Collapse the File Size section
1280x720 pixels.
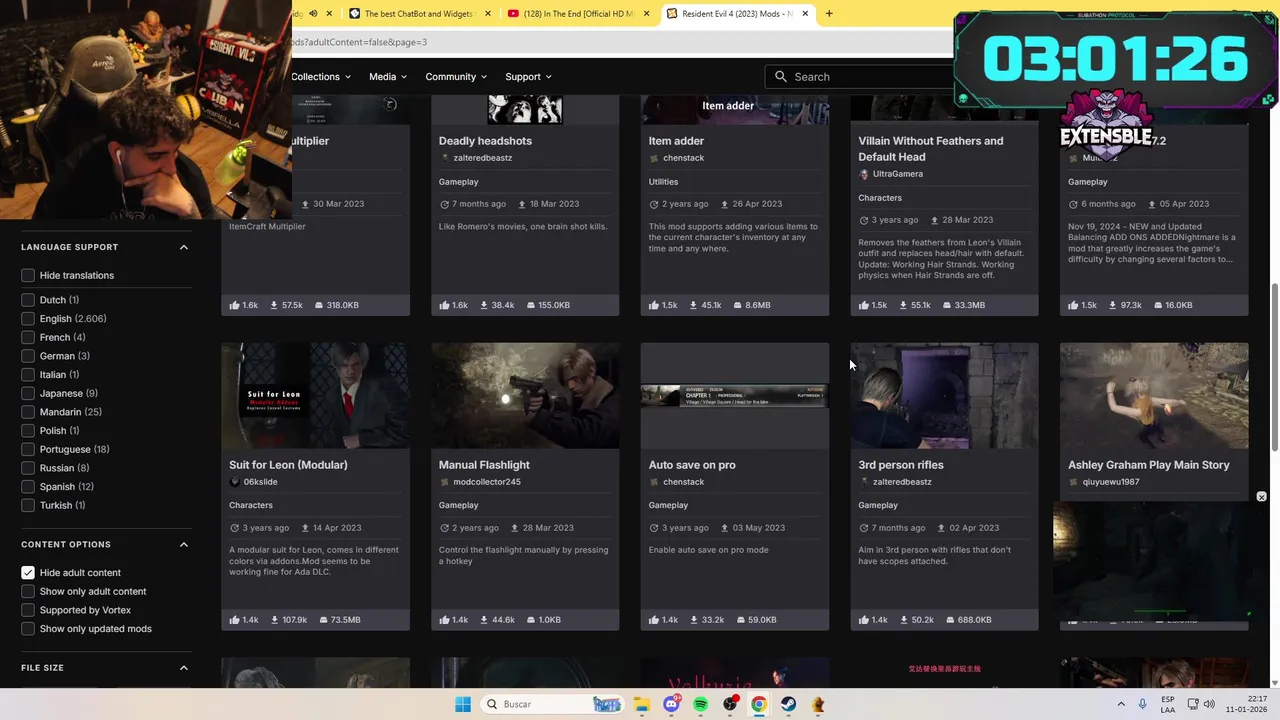(184, 668)
